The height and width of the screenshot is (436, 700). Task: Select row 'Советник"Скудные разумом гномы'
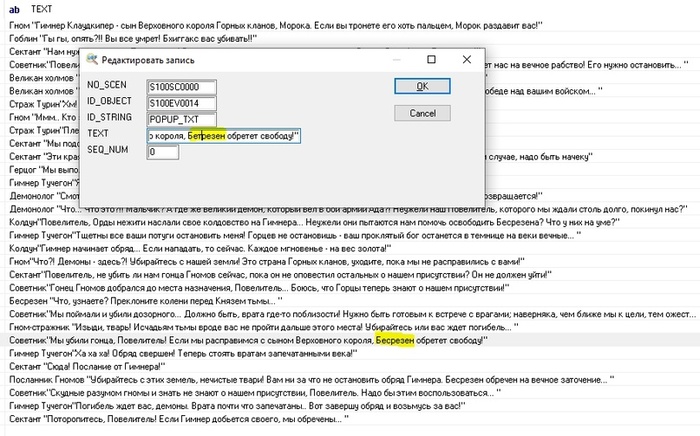(350, 393)
